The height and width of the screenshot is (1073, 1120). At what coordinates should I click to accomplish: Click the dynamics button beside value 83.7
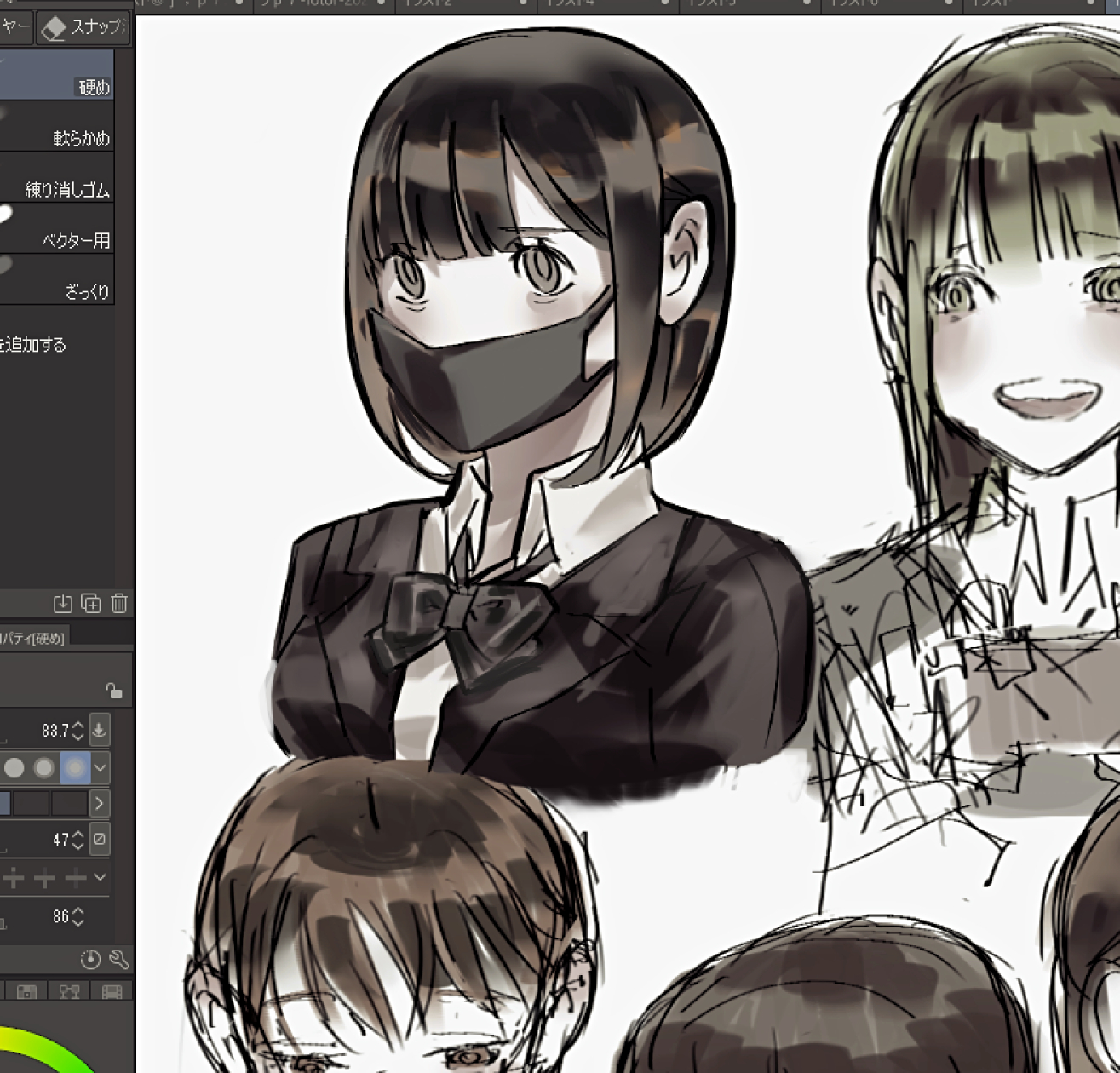tap(100, 730)
